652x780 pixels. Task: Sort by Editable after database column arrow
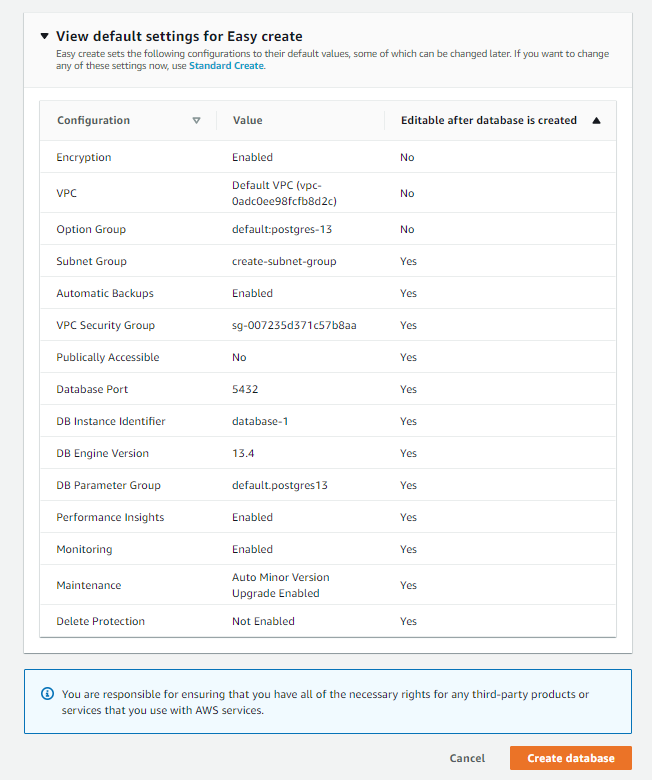597,121
